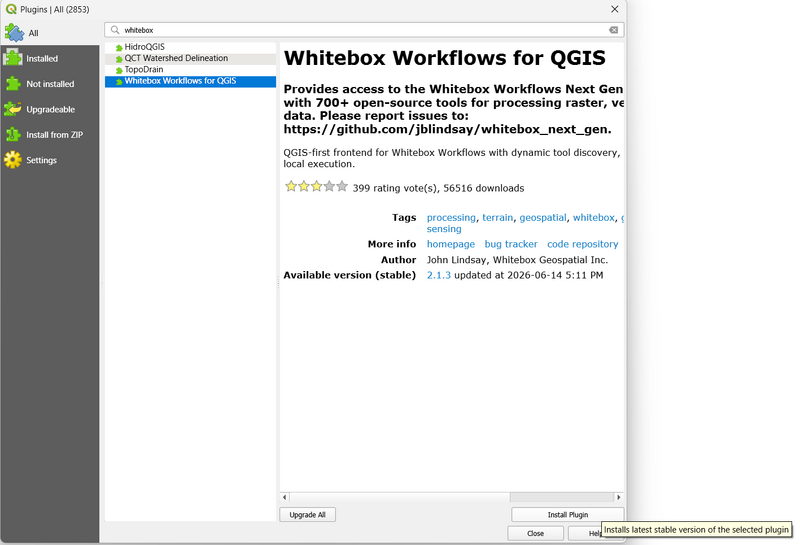Select TopoDrain in the plugin list

(x=190, y=70)
